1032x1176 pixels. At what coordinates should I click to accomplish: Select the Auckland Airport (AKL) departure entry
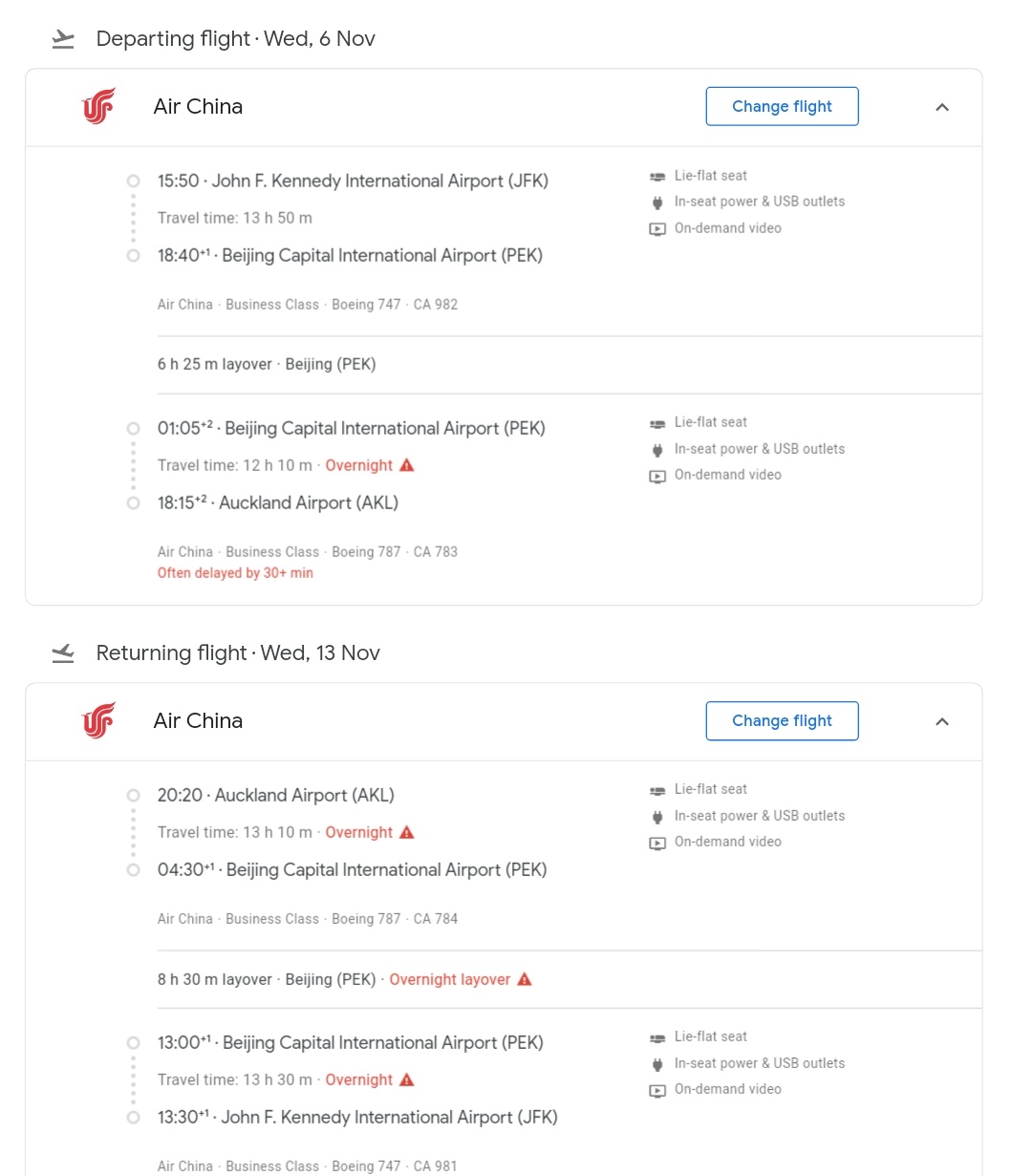point(276,795)
